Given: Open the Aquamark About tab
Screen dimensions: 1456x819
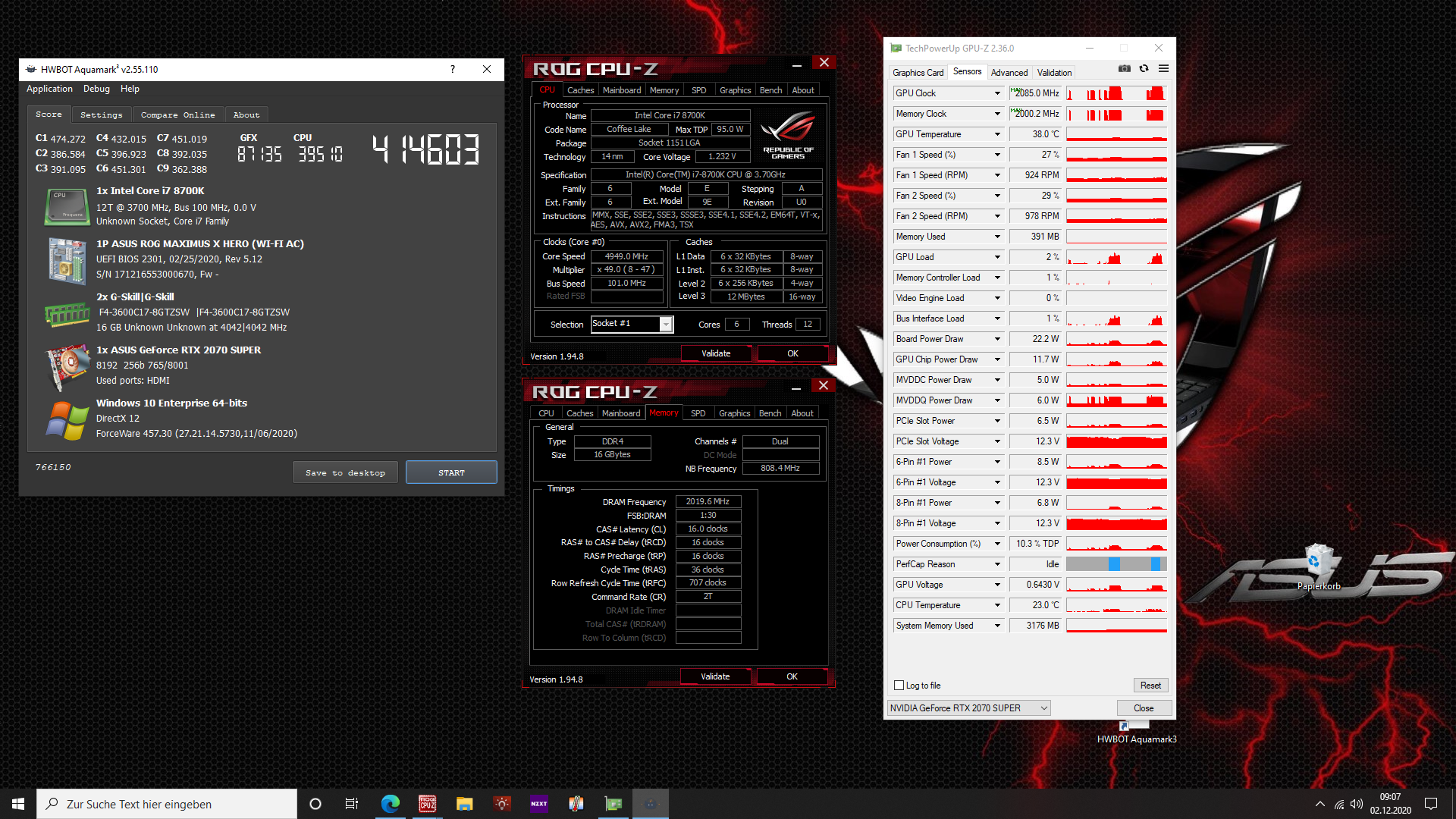Looking at the screenshot, I should pyautogui.click(x=246, y=115).
